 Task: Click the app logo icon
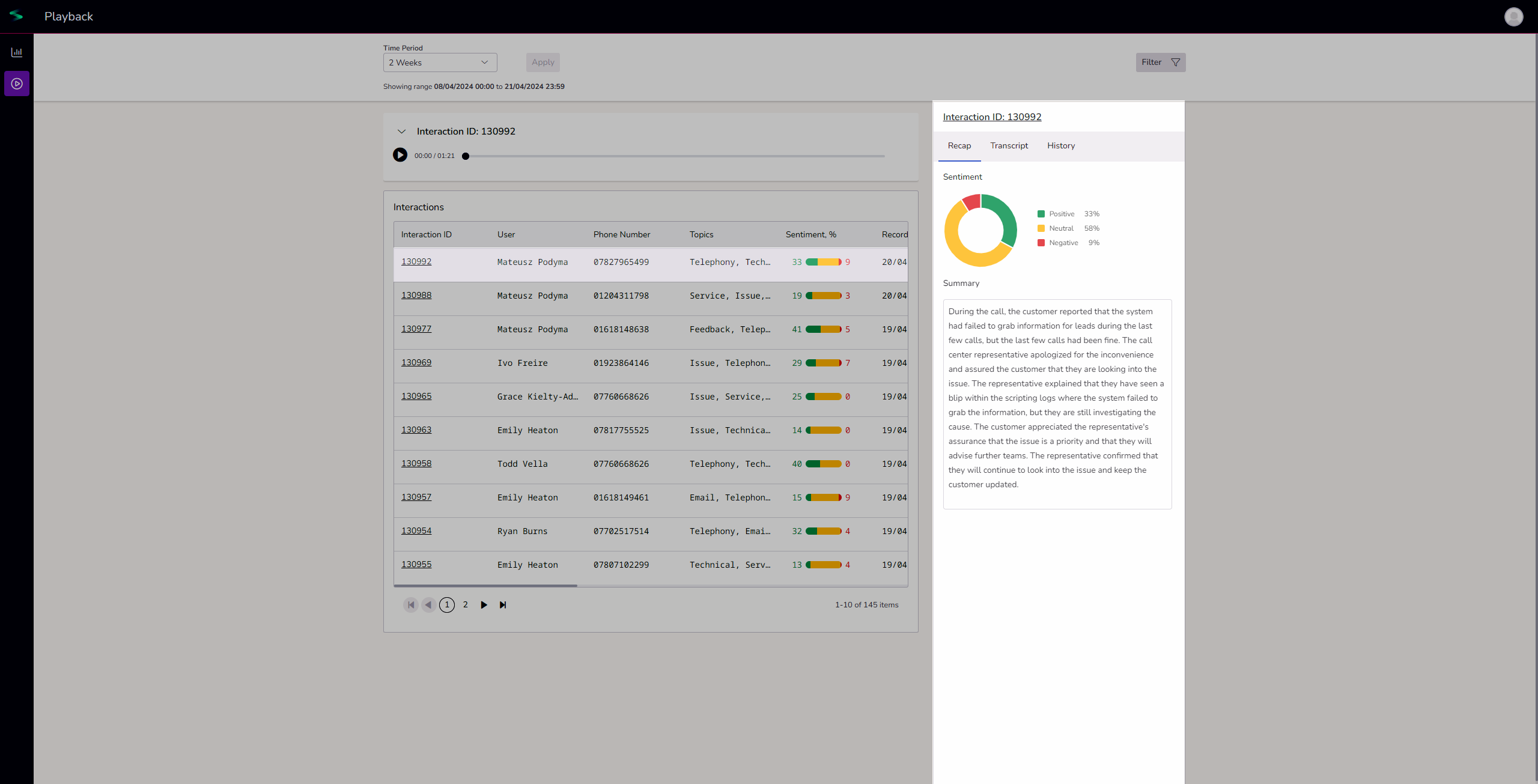point(16,16)
